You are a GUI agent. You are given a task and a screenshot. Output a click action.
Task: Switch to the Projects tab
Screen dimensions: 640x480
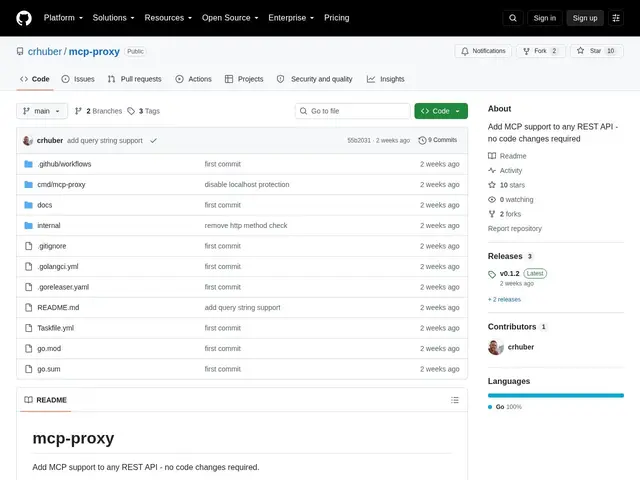(244, 79)
